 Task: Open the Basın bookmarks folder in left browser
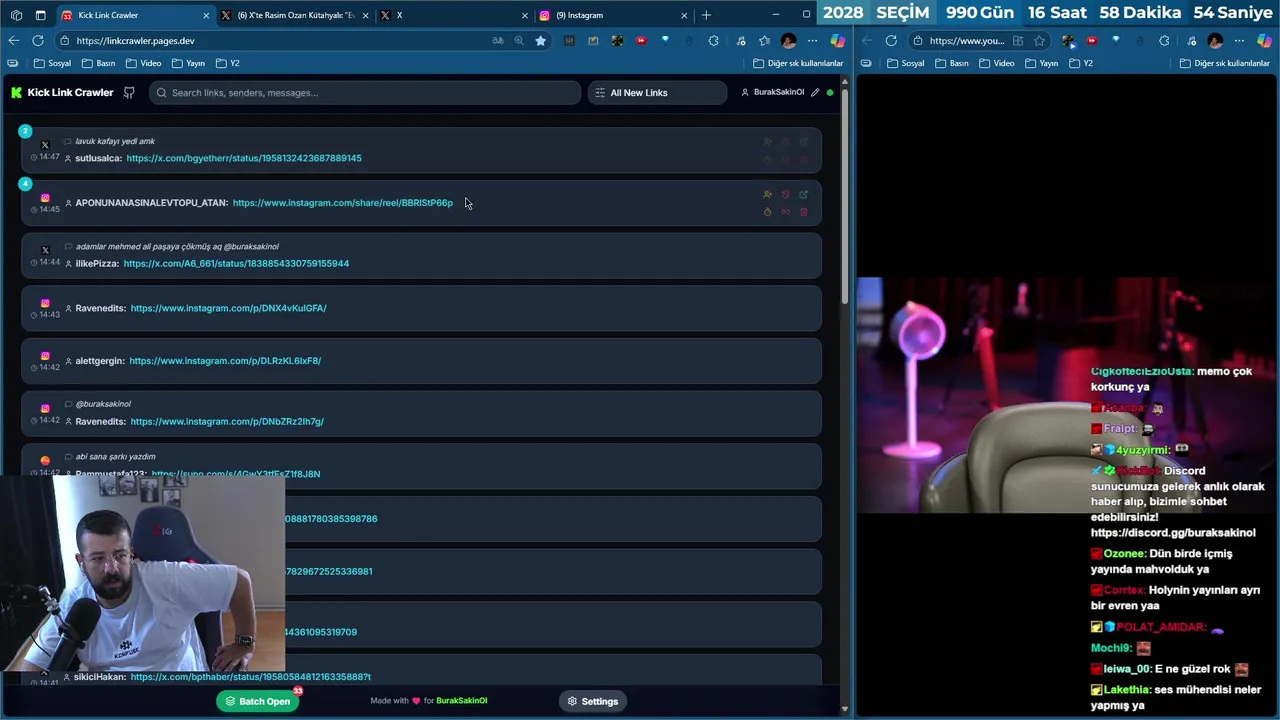[x=98, y=63]
